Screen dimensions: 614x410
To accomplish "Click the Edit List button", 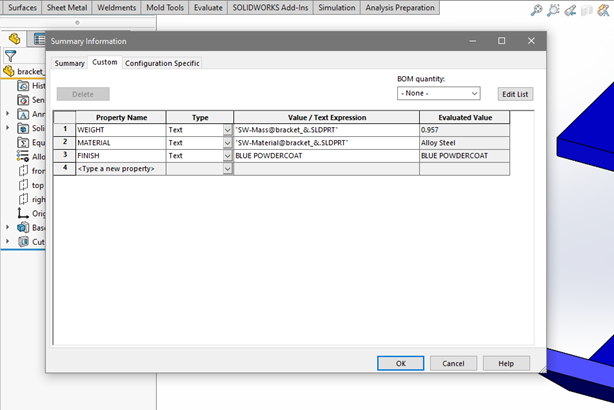I will coord(515,94).
